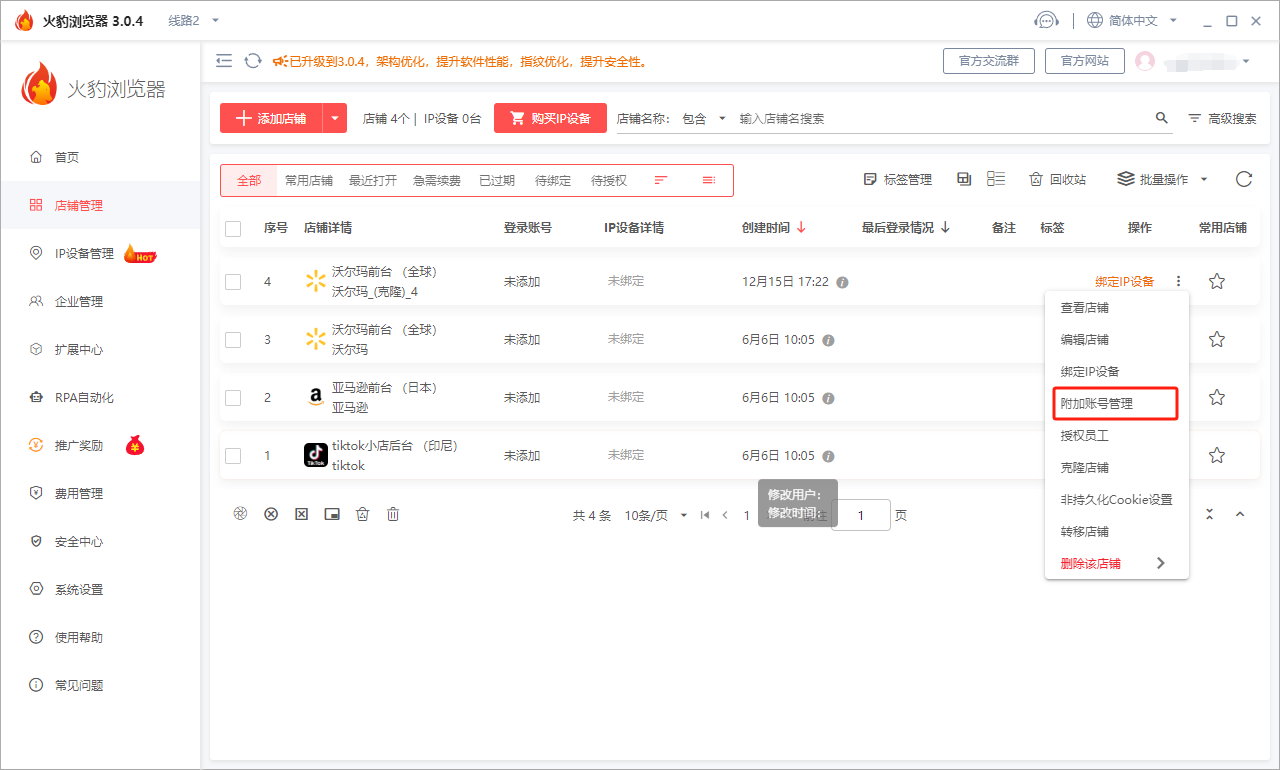Open the 包含 store name filter dropdown
Viewport: 1280px width, 770px height.
700,117
